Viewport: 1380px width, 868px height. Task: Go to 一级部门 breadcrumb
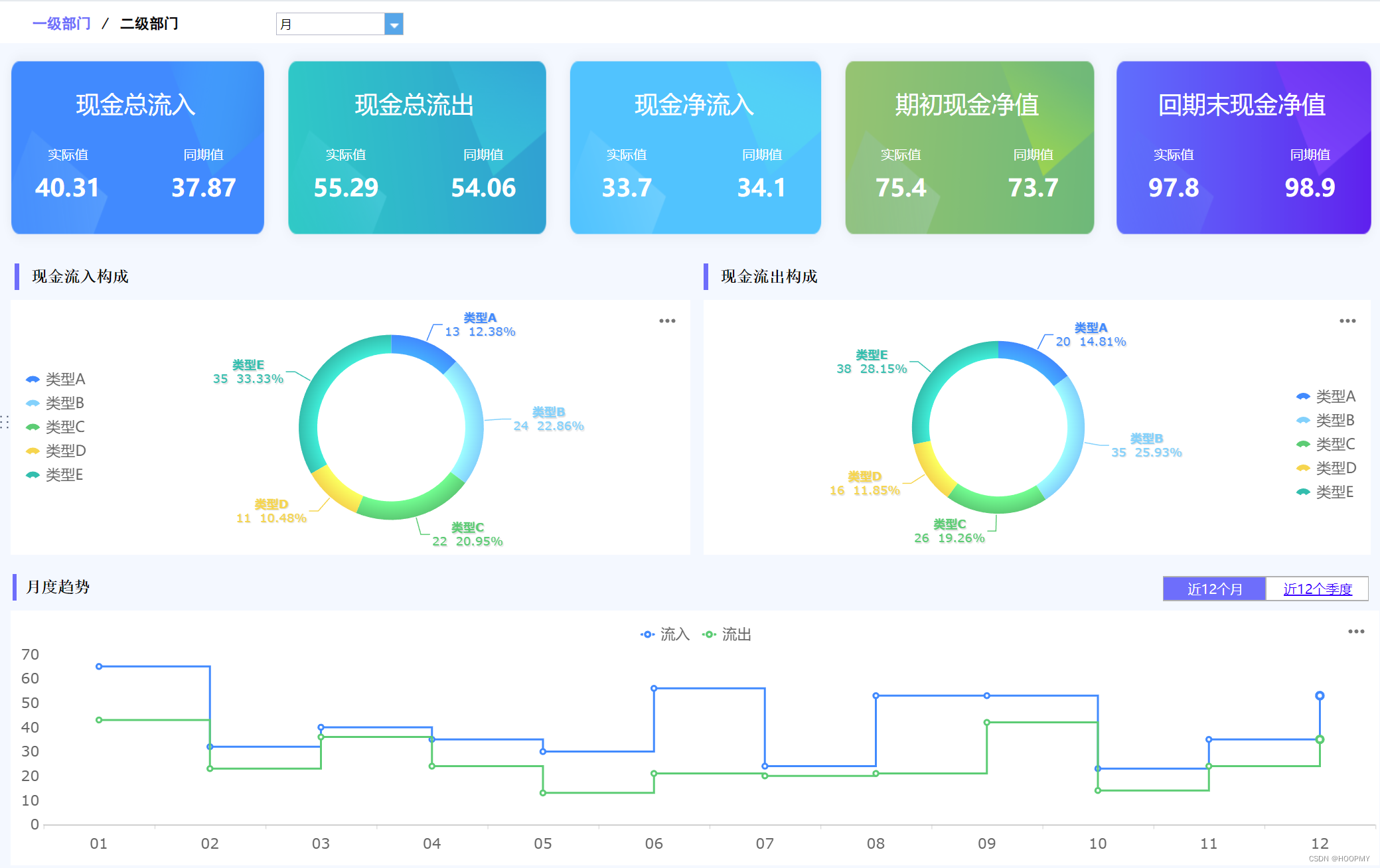click(x=61, y=24)
